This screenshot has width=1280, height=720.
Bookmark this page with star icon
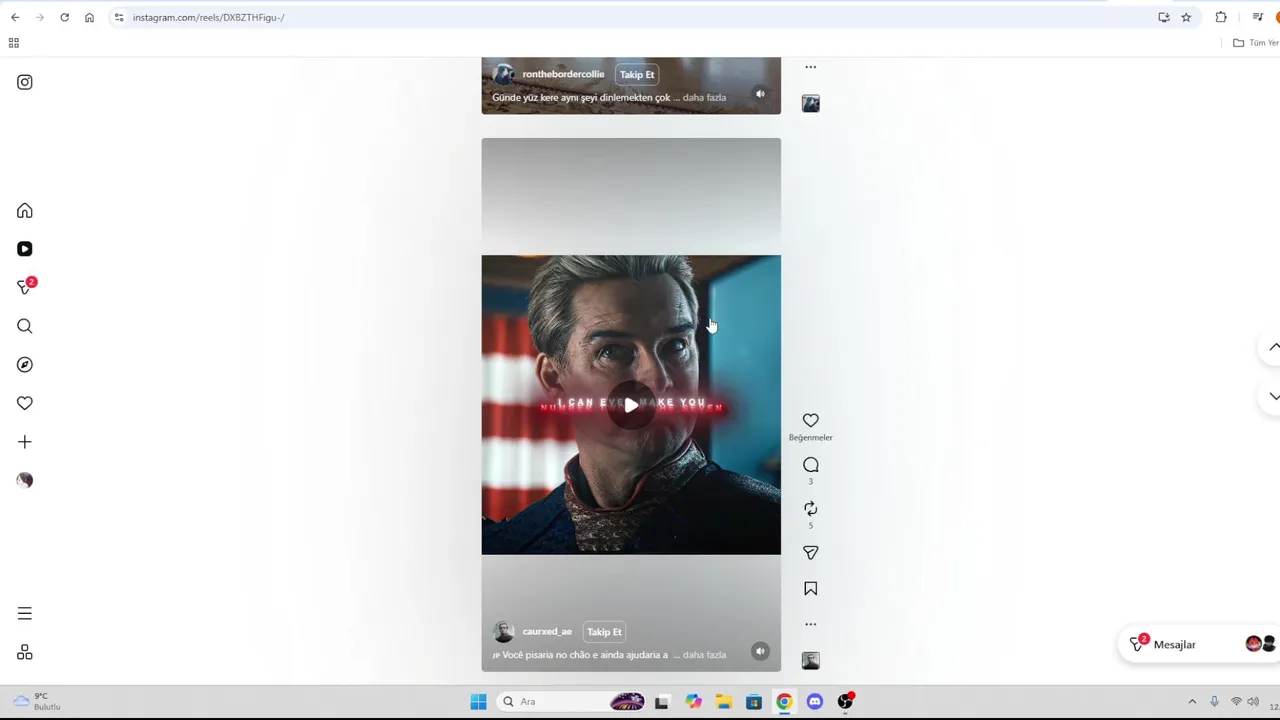coord(1186,17)
